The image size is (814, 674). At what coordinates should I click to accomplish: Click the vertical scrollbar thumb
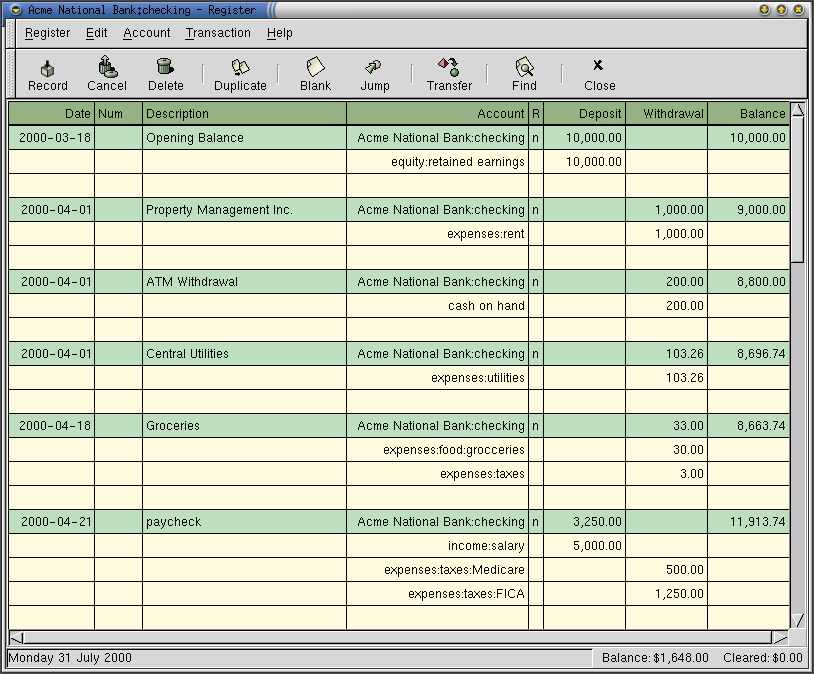(798, 190)
